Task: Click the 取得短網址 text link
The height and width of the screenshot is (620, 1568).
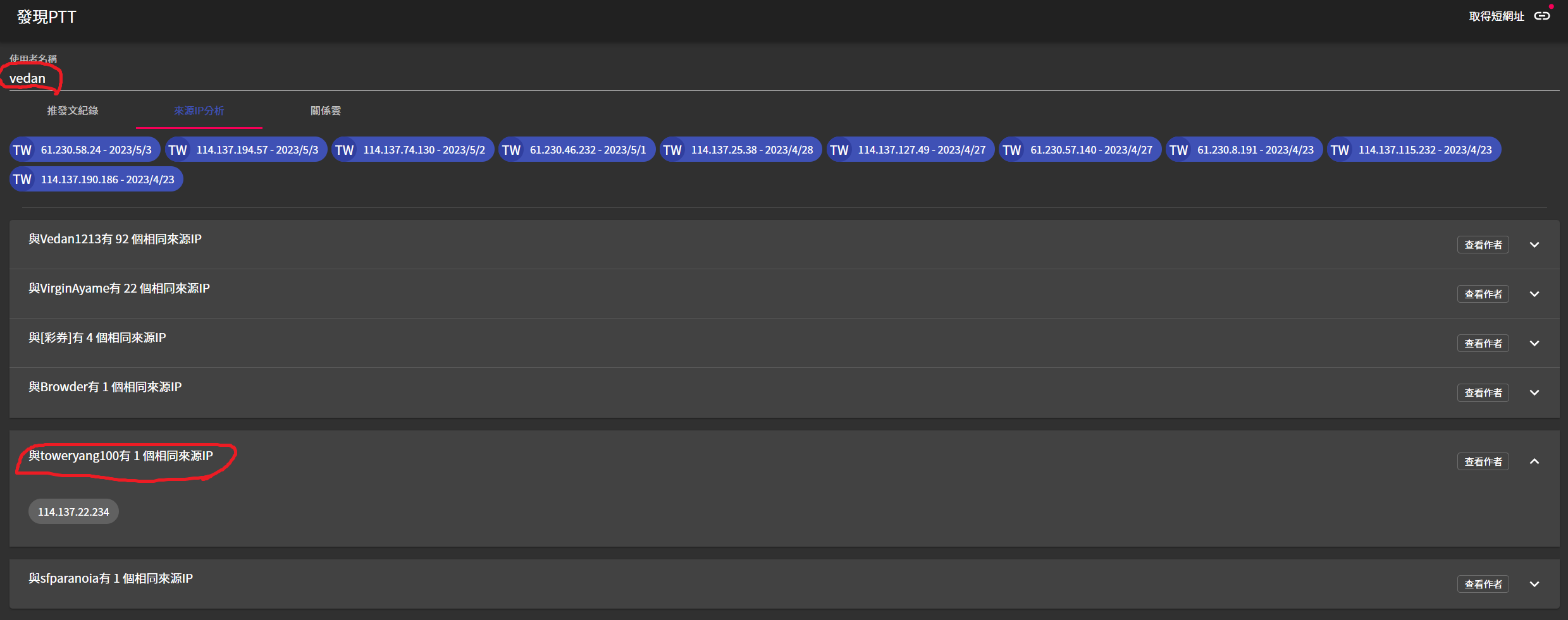Action: (1496, 16)
